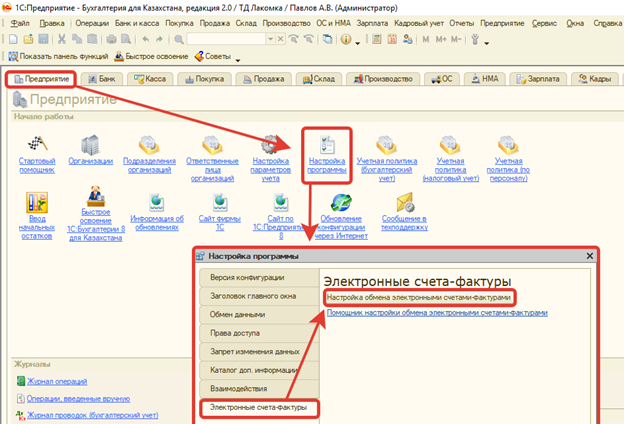The height and width of the screenshot is (424, 626).
Task: Select Версия конфигурации settings section
Action: tap(259, 277)
